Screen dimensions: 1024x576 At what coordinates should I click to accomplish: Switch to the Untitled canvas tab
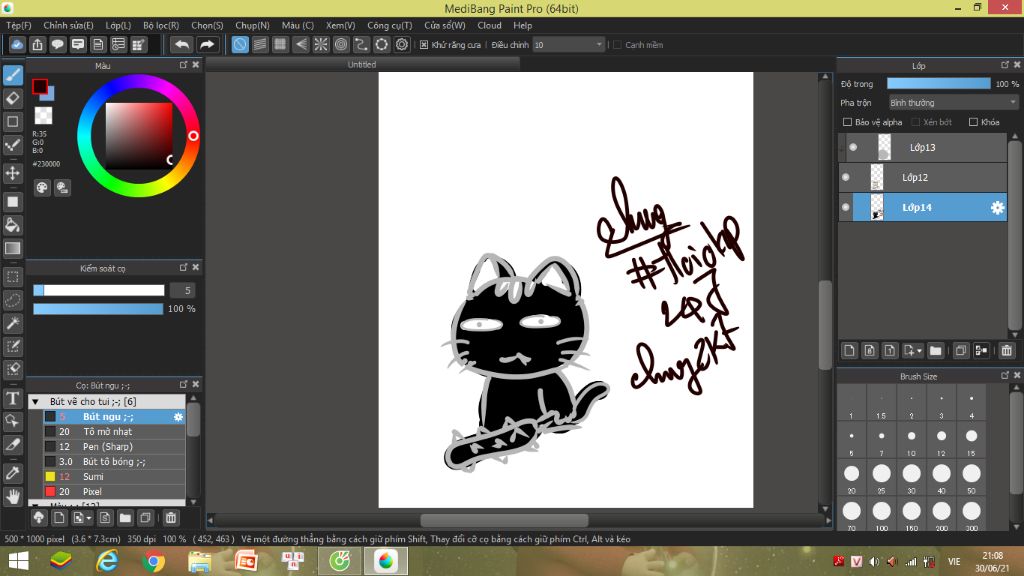362,65
